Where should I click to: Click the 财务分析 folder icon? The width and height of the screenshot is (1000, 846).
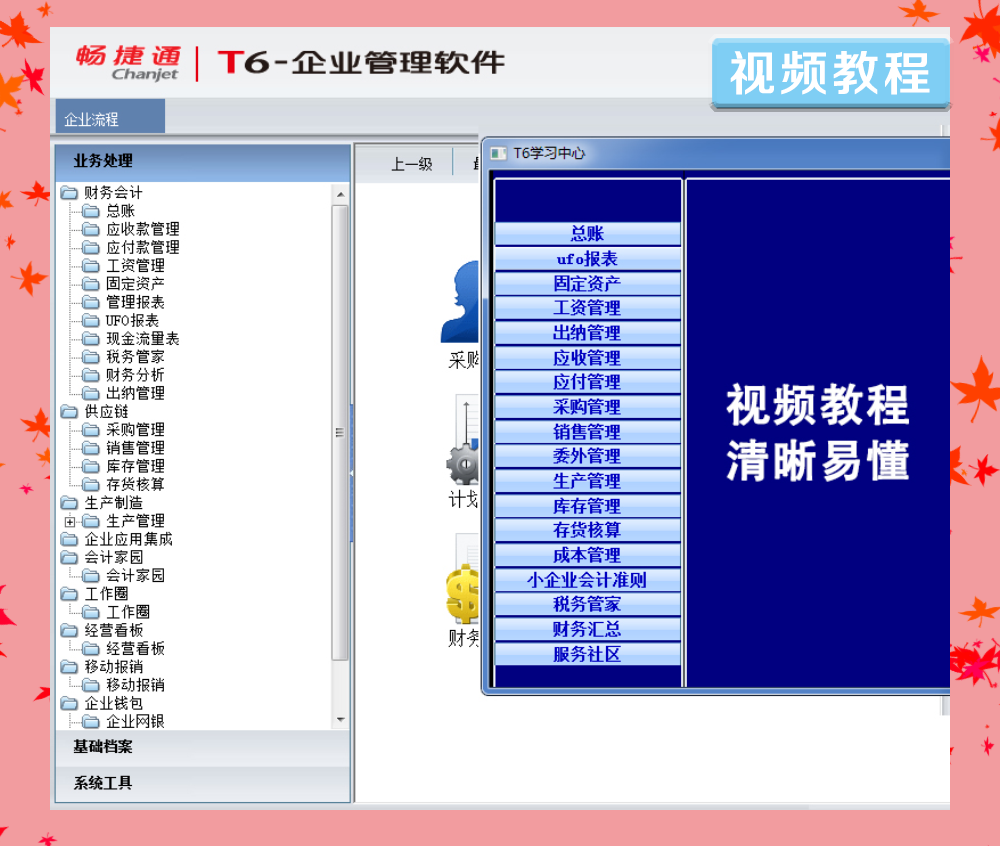pos(91,375)
